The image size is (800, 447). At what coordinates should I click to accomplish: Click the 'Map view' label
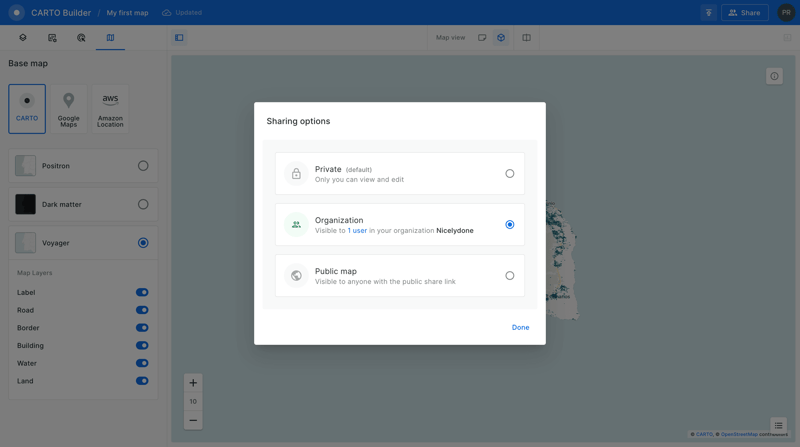pyautogui.click(x=451, y=38)
